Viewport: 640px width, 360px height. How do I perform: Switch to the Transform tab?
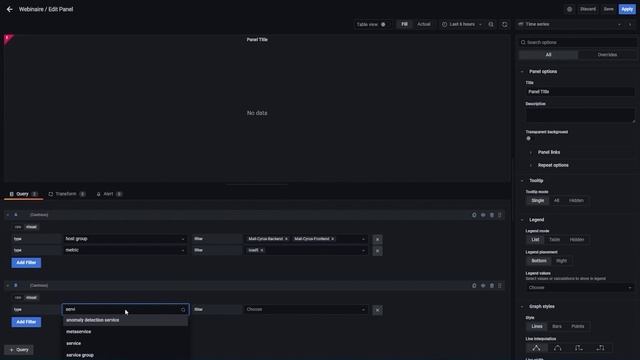67,194
